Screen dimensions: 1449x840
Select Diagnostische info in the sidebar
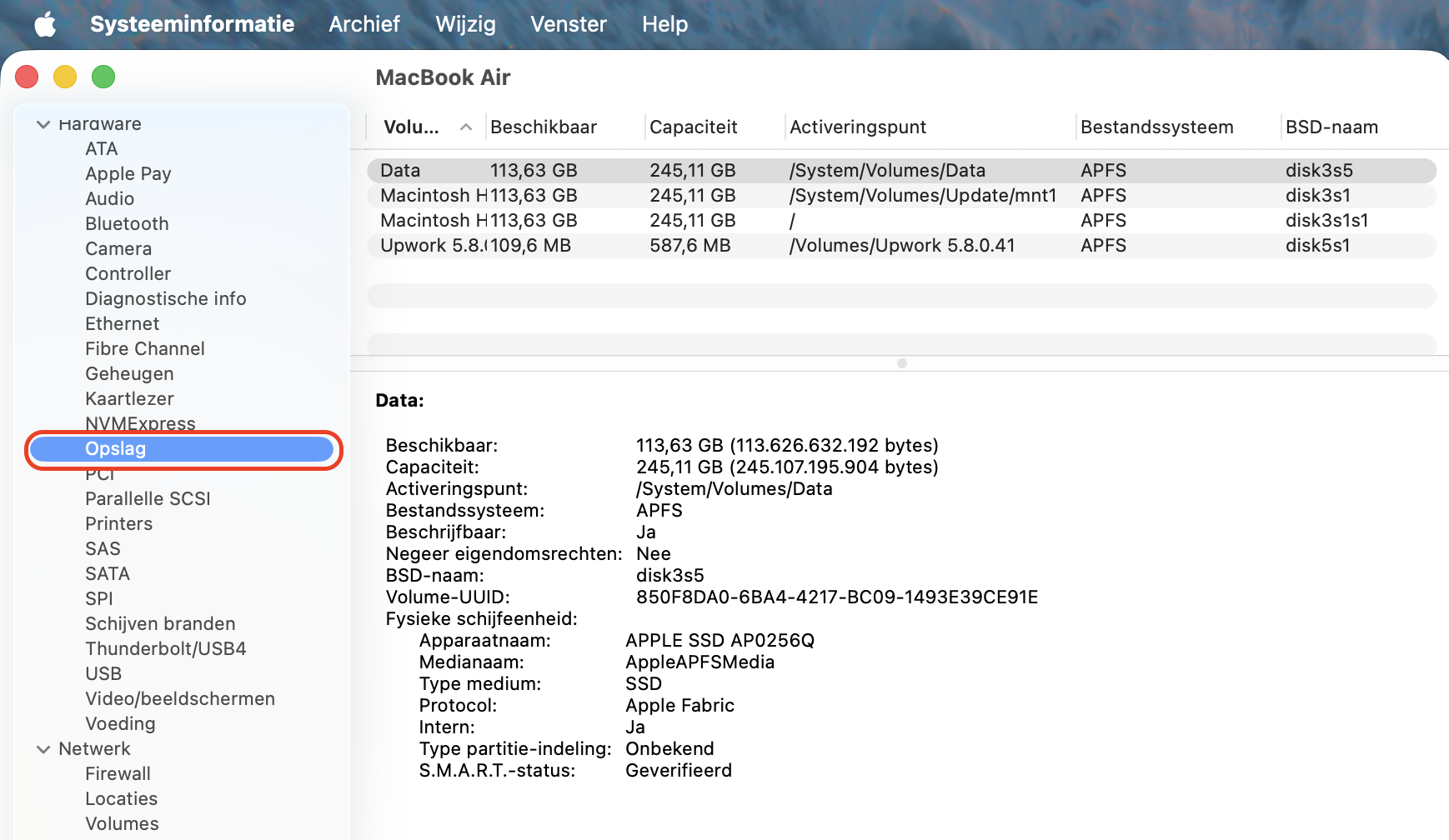pos(166,298)
